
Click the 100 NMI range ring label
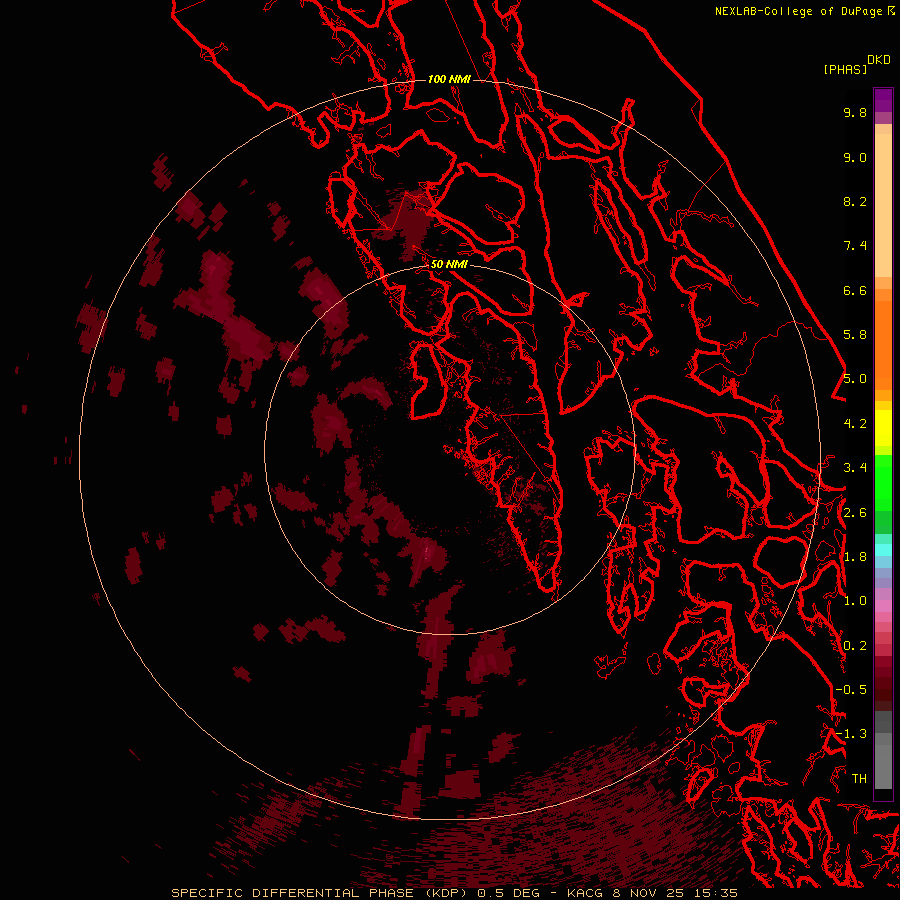449,79
